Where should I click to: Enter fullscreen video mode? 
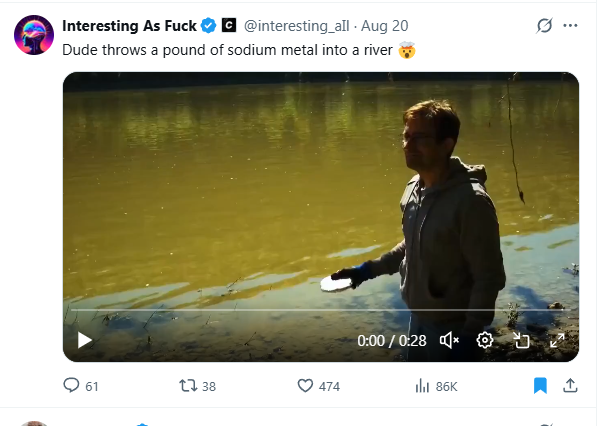coord(557,340)
